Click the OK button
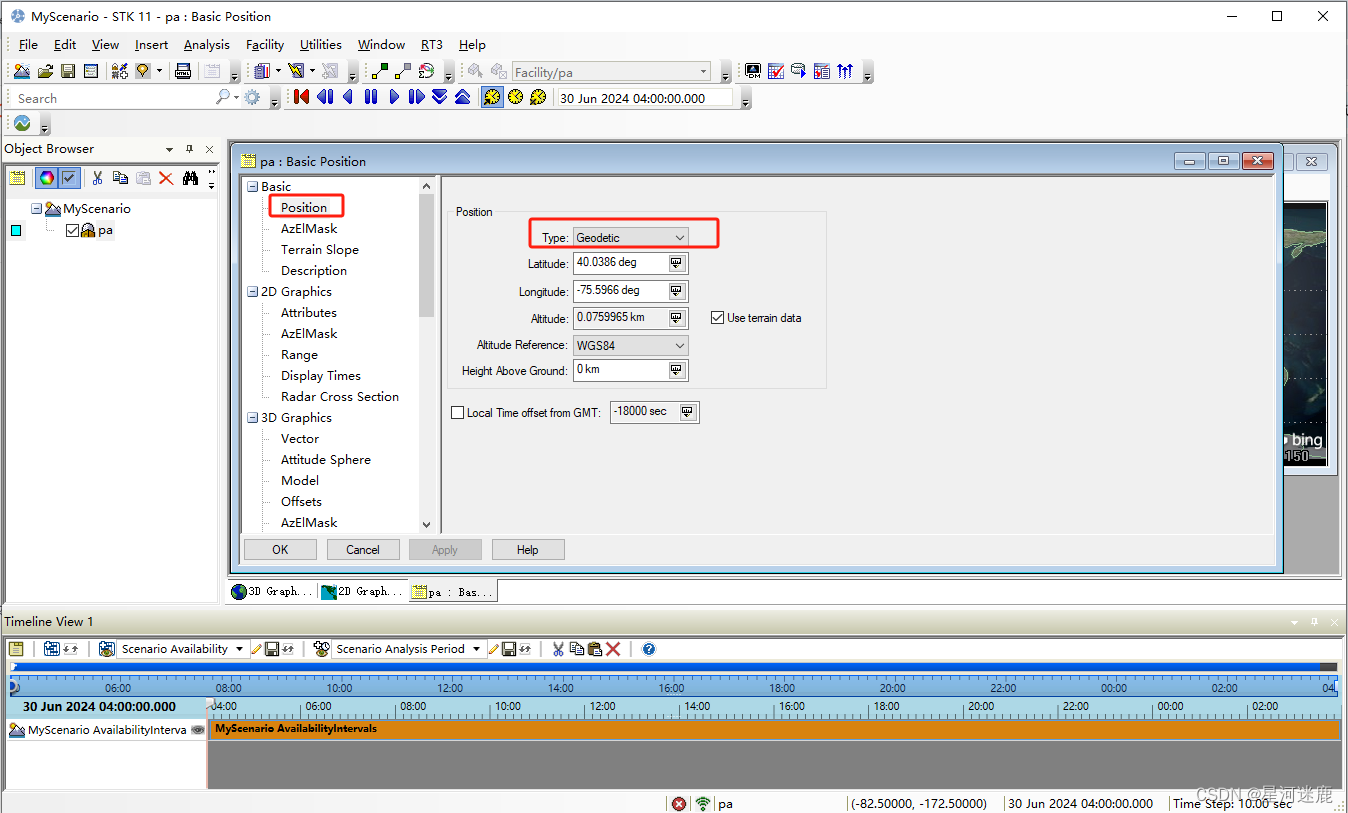This screenshot has width=1348, height=813. [x=280, y=550]
